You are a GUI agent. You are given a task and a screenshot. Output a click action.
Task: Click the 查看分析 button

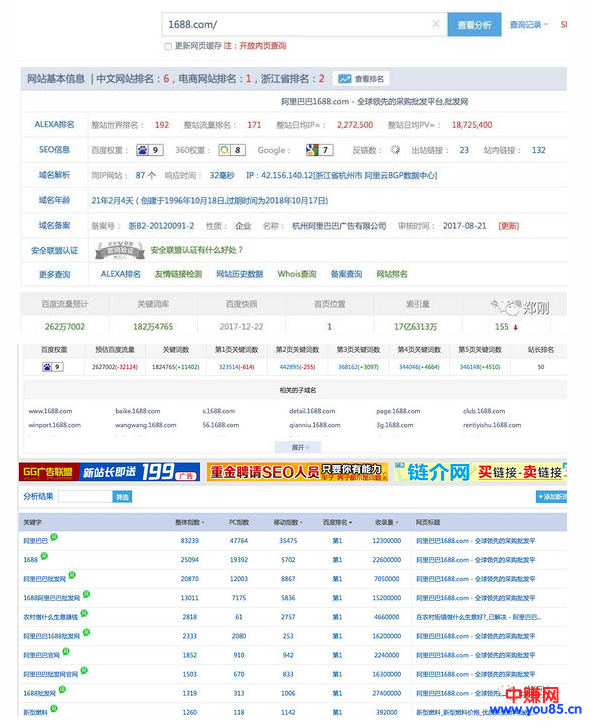474,24
